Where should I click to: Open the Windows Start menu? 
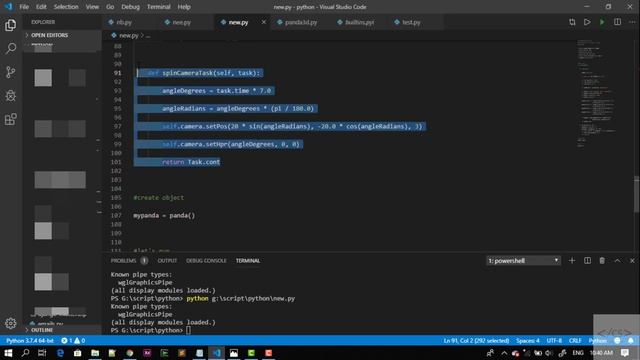pyautogui.click(x=8, y=353)
